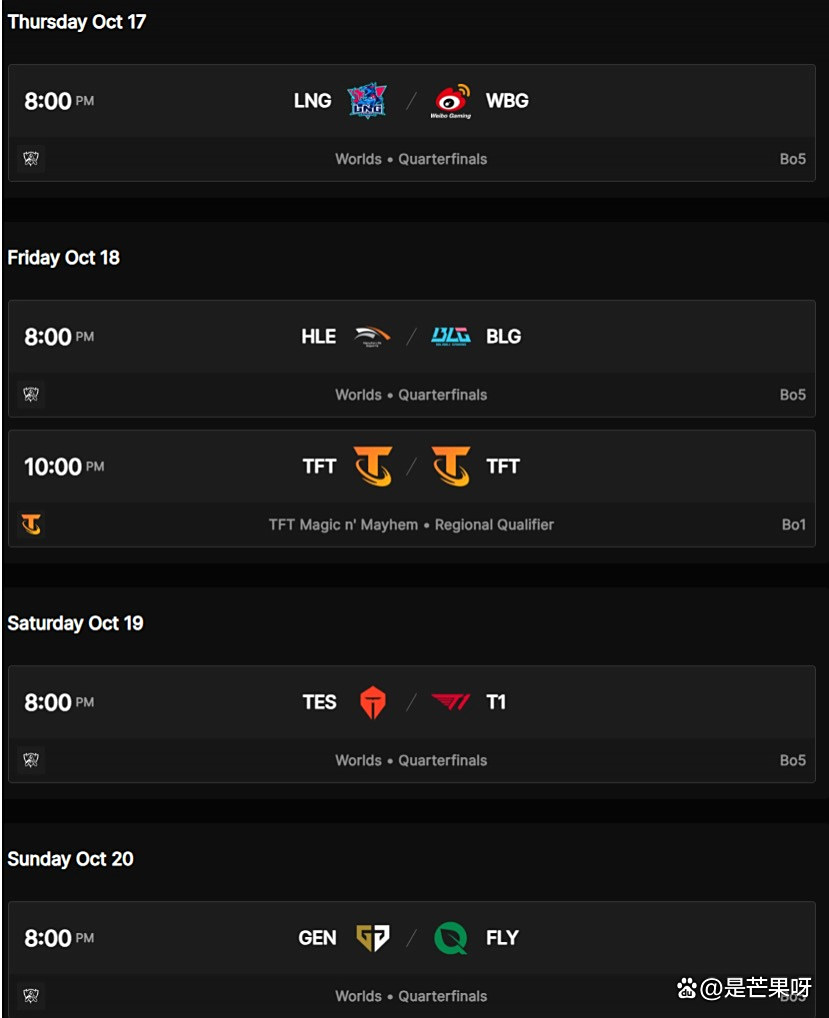Click the LNG team logo
Image resolution: width=829 pixels, height=1018 pixels.
coord(366,101)
